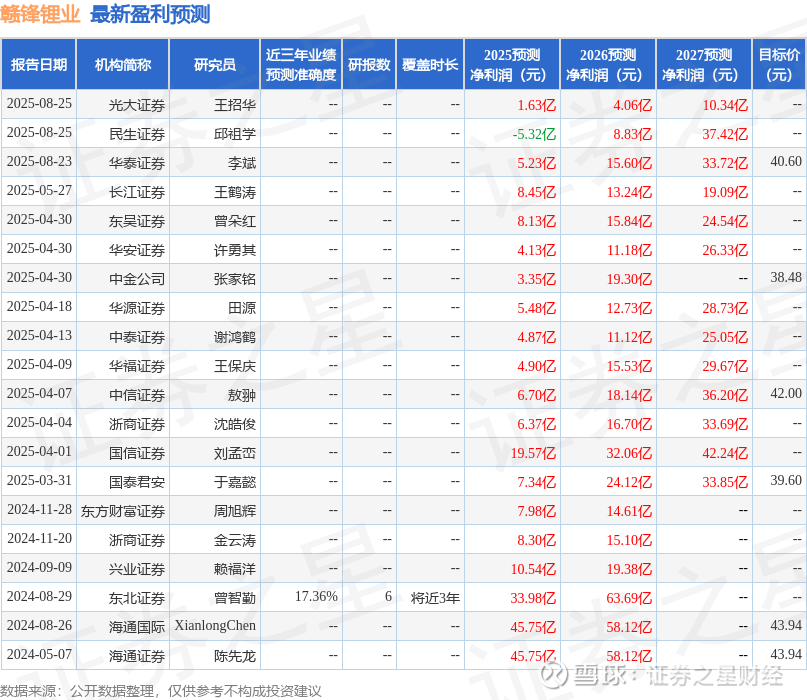
Task: Click the 10.34亿 2027 profit value
Action: (725, 105)
